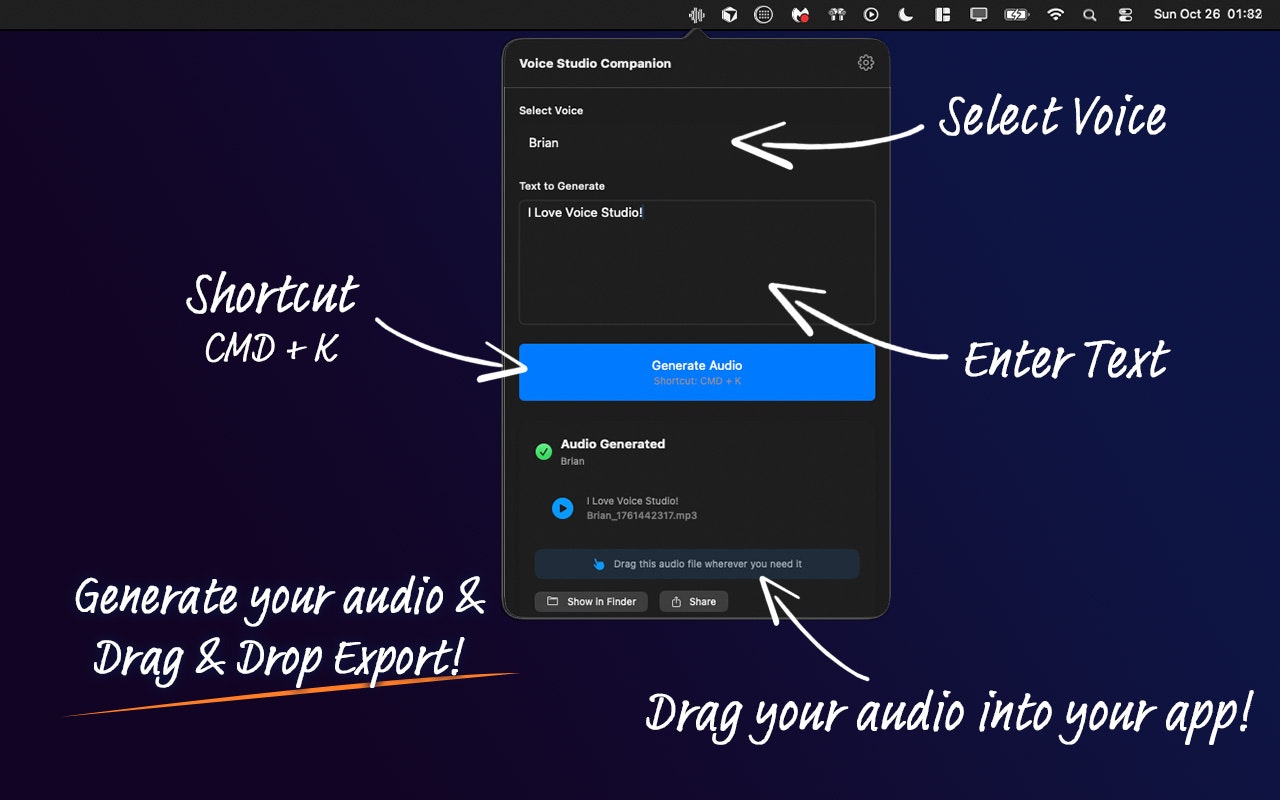Click the Voice Studio waveform menu bar icon
The image size is (1280, 800).
click(695, 14)
